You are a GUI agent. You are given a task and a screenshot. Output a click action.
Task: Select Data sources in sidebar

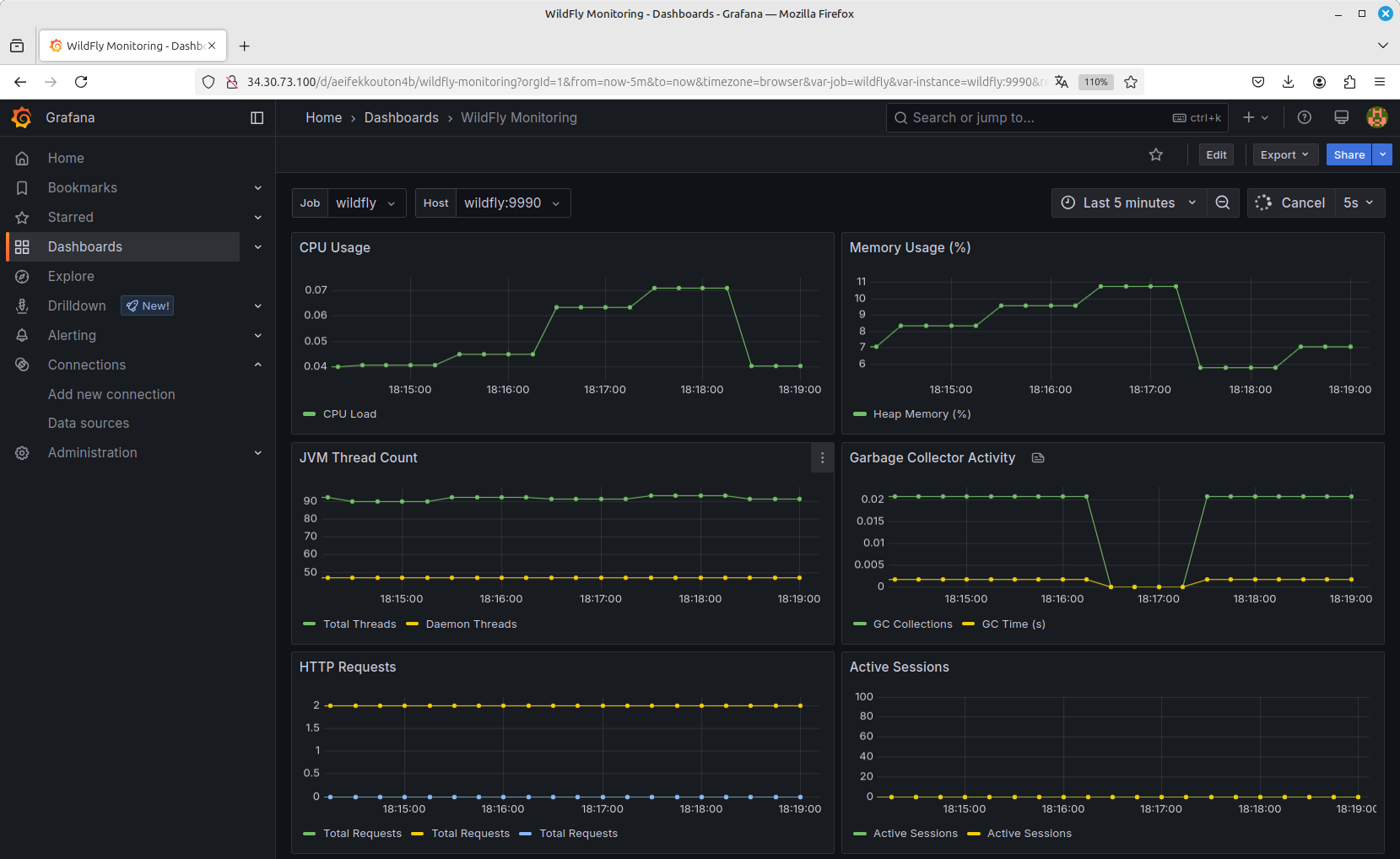coord(89,424)
